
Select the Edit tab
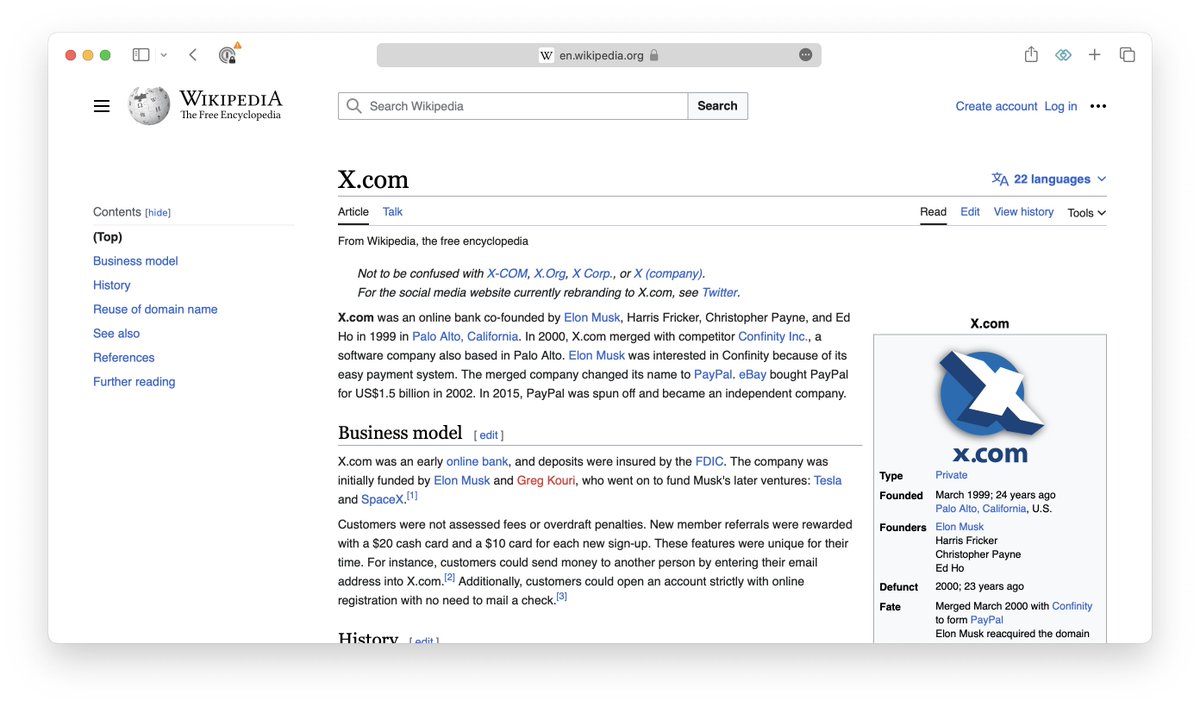tap(970, 212)
